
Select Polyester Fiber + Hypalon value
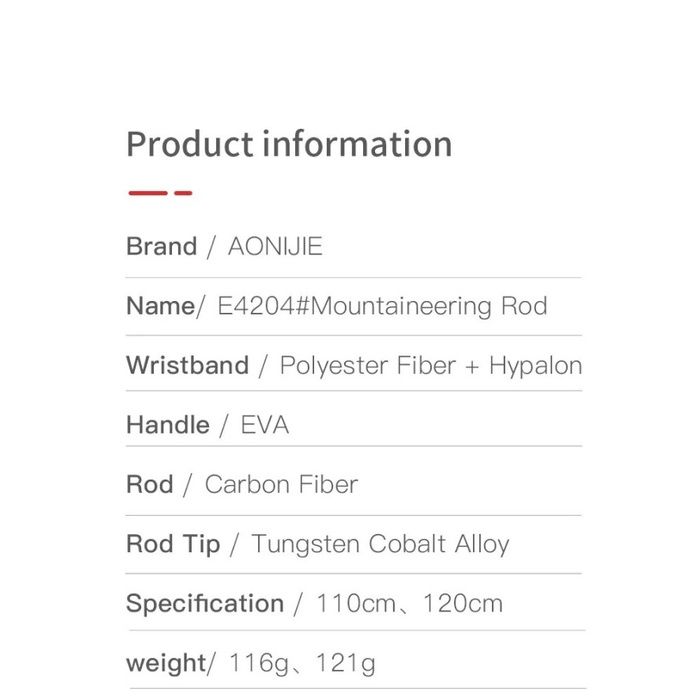431,365
